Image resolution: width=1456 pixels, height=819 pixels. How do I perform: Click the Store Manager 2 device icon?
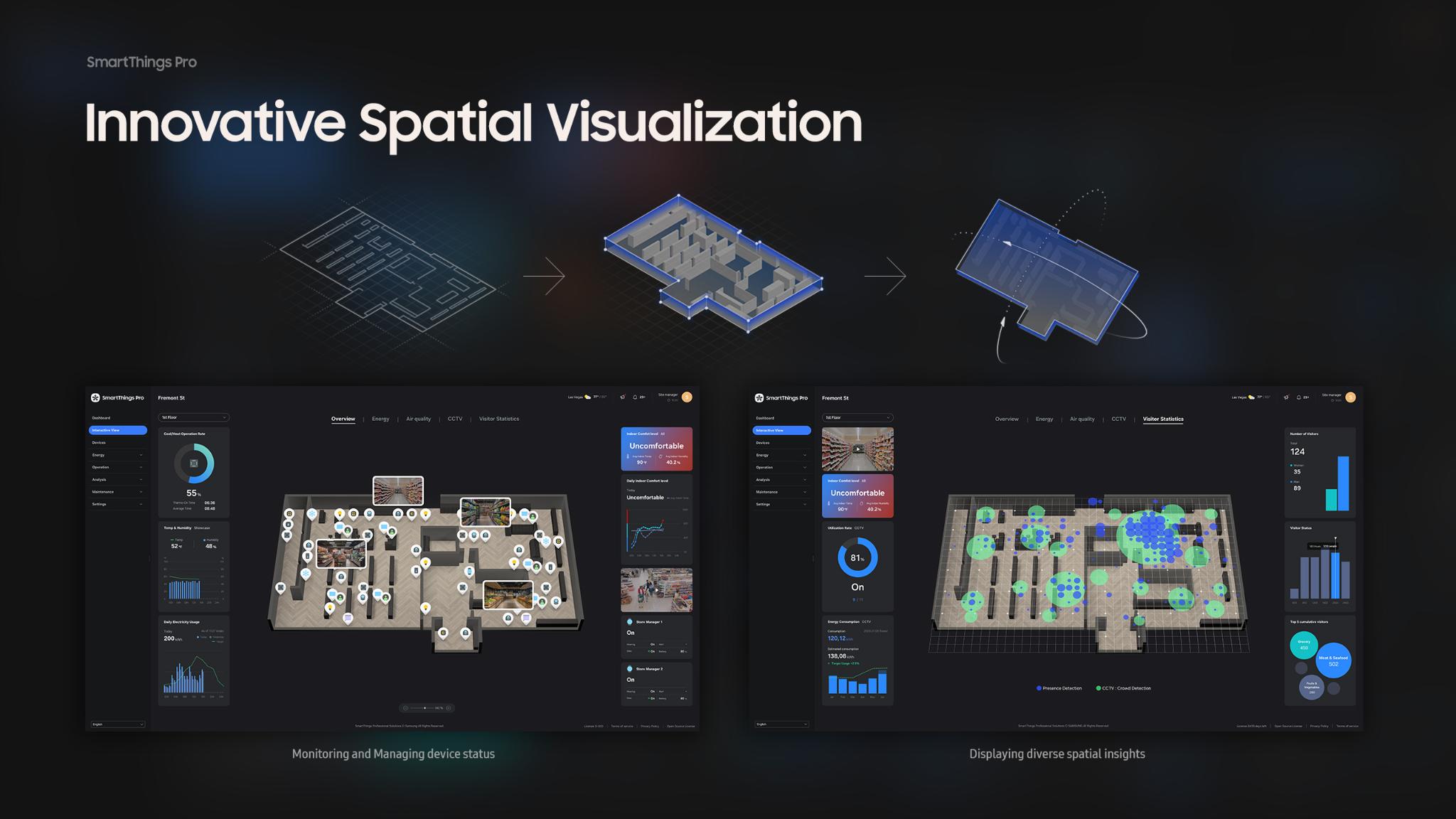629,669
